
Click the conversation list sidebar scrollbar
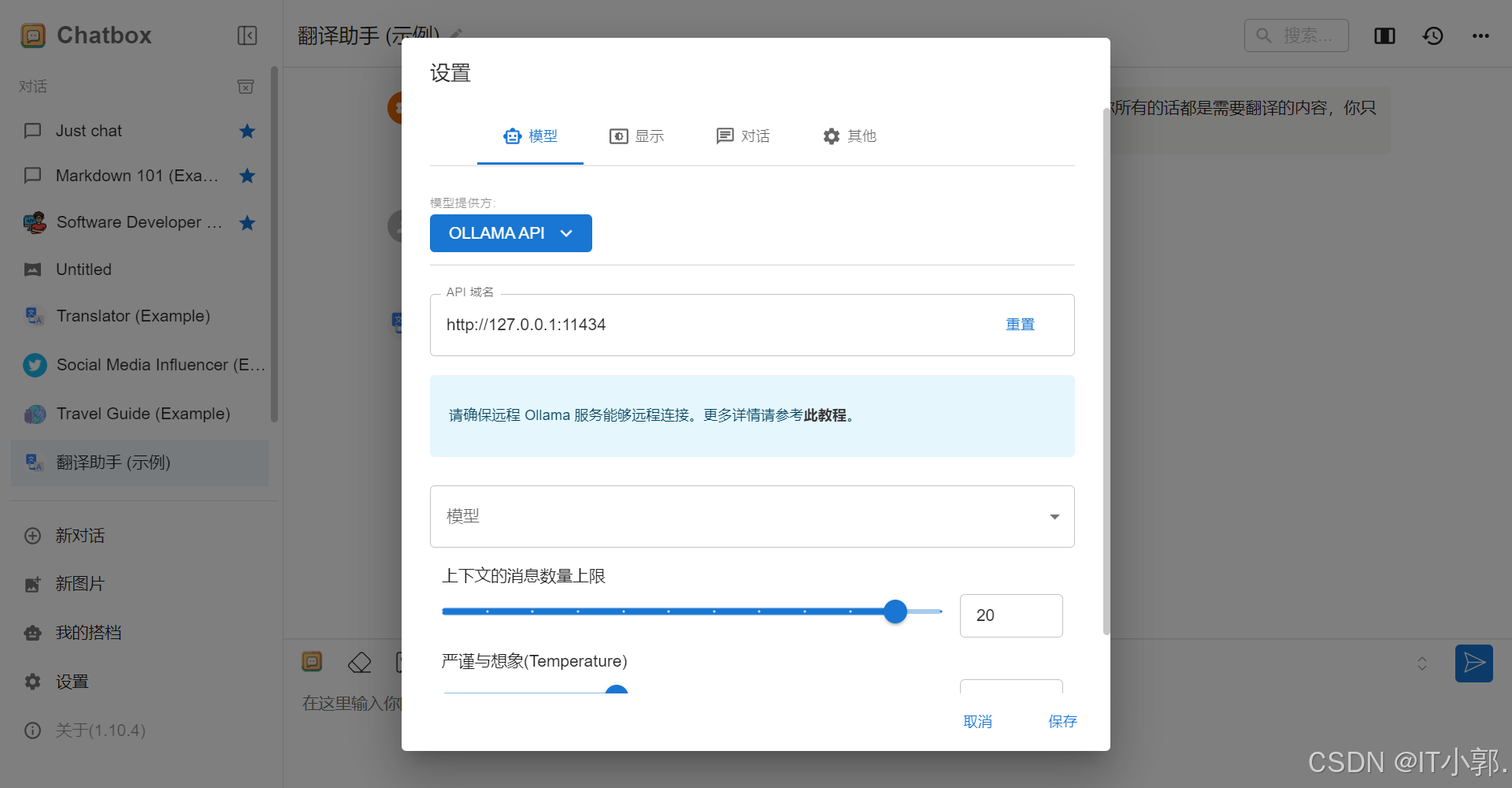point(274,244)
